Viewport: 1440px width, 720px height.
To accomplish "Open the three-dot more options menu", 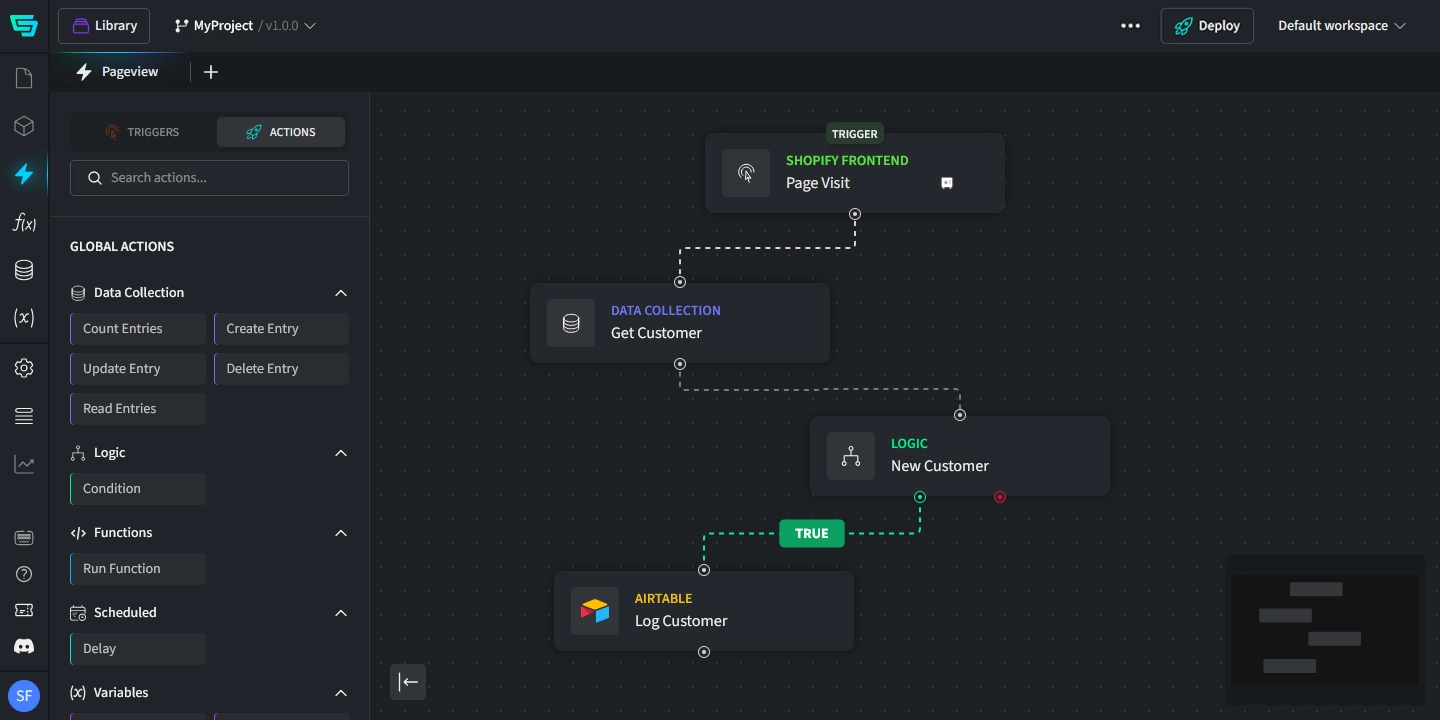I will pyautogui.click(x=1130, y=26).
